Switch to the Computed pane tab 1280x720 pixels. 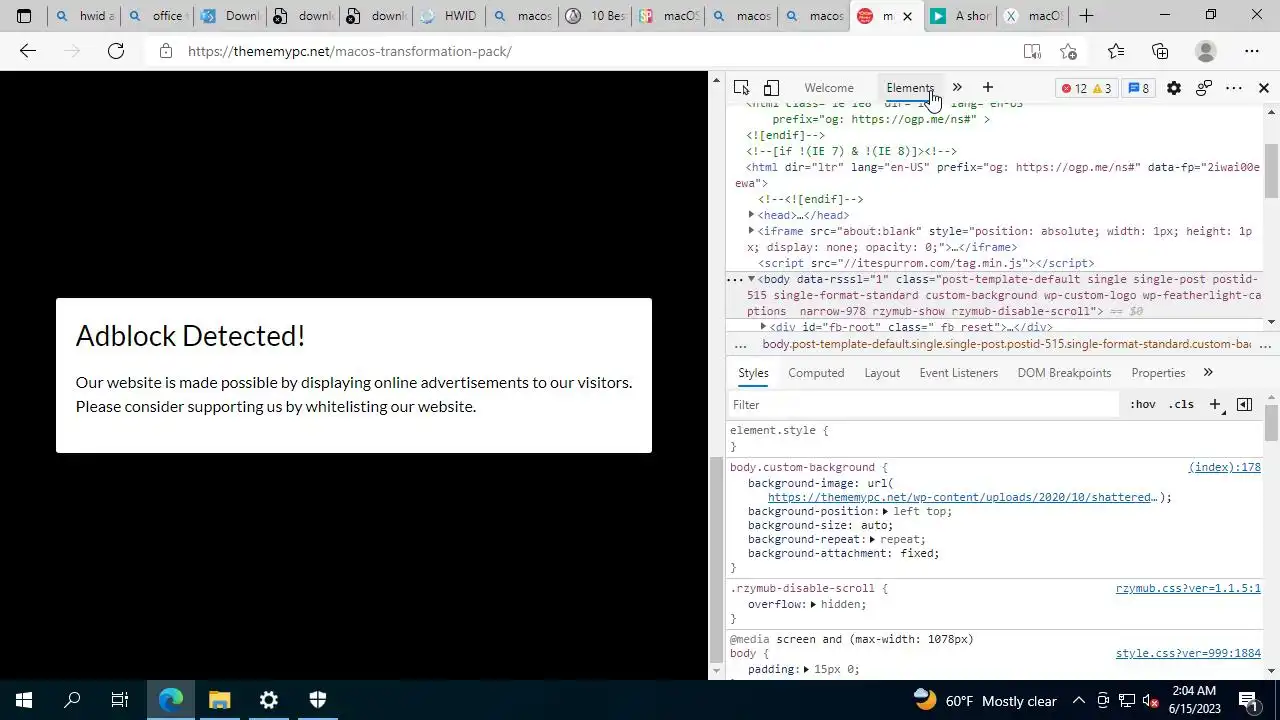pos(816,373)
